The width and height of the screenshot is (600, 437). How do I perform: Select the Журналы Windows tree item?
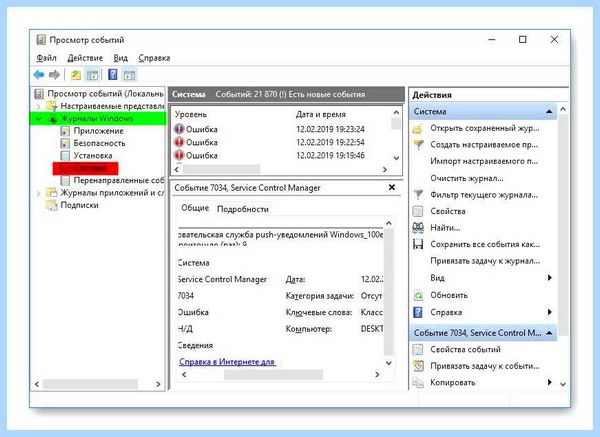coord(97,119)
